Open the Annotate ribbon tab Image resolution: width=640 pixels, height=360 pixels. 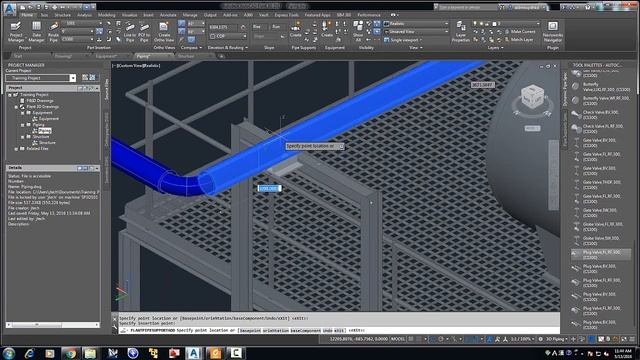168,15
